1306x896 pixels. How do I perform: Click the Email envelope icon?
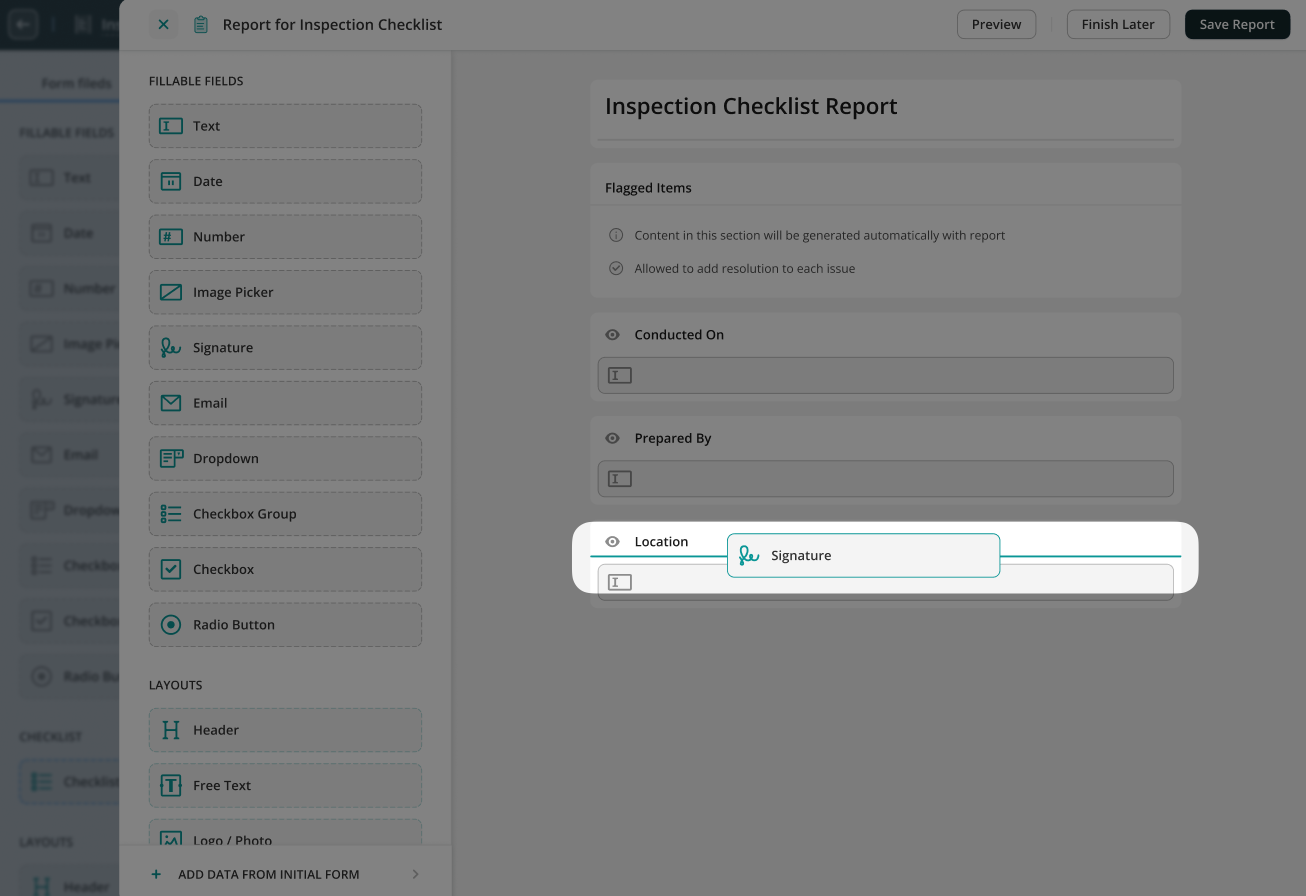171,403
